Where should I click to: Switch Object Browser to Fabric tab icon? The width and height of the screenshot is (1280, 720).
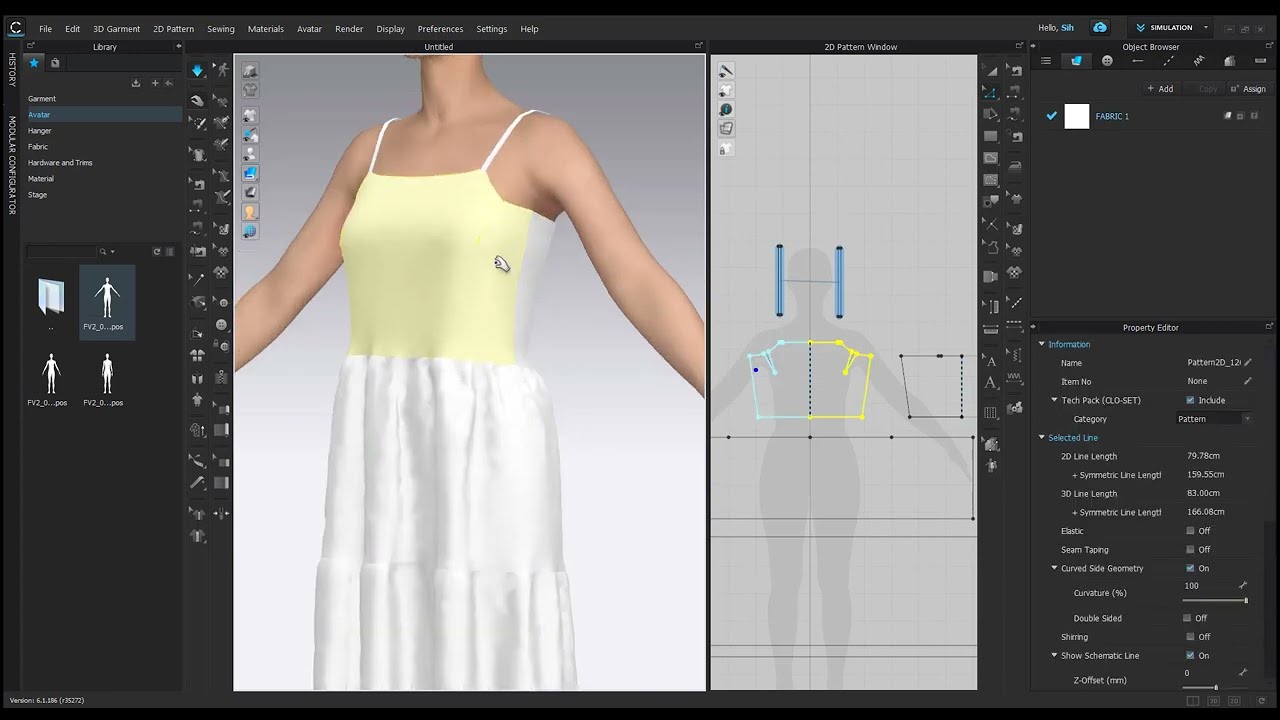(x=1076, y=61)
